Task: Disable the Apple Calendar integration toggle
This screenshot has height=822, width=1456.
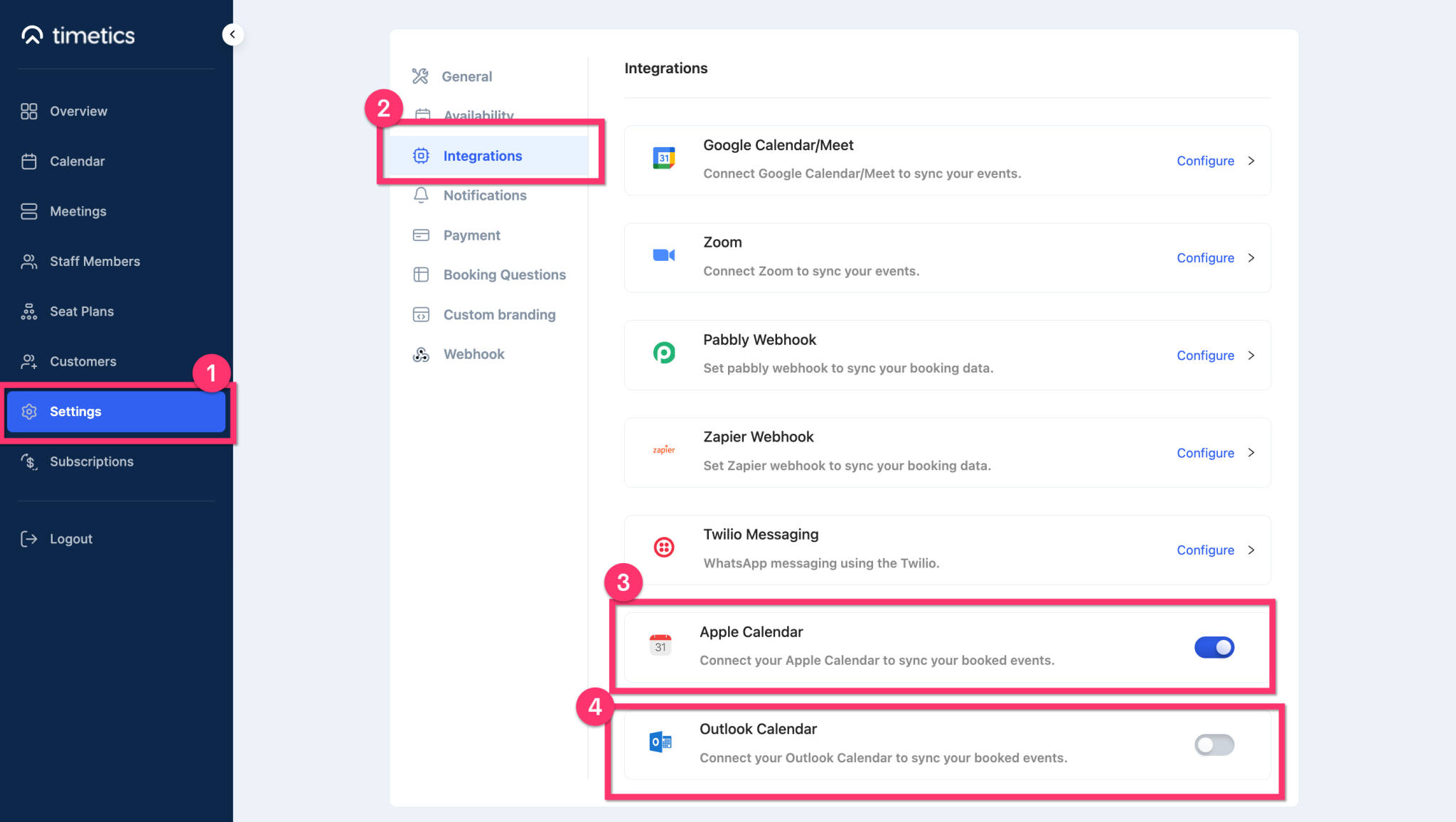Action: coord(1214,647)
